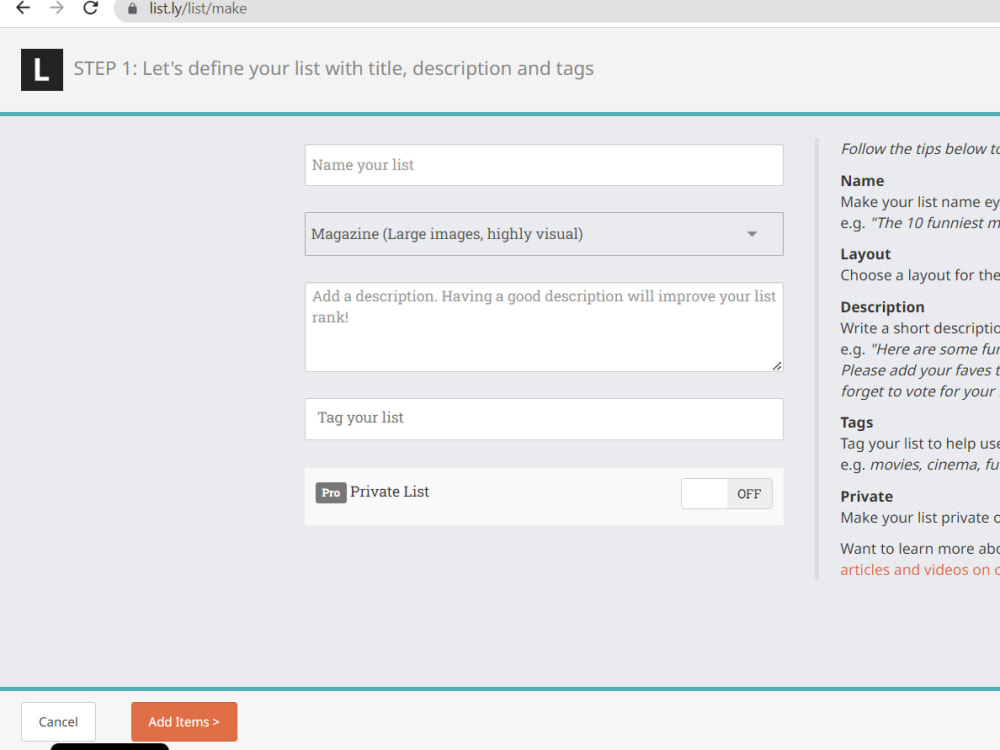
Task: Click 'Follow the tips below' text
Action: click(x=920, y=149)
